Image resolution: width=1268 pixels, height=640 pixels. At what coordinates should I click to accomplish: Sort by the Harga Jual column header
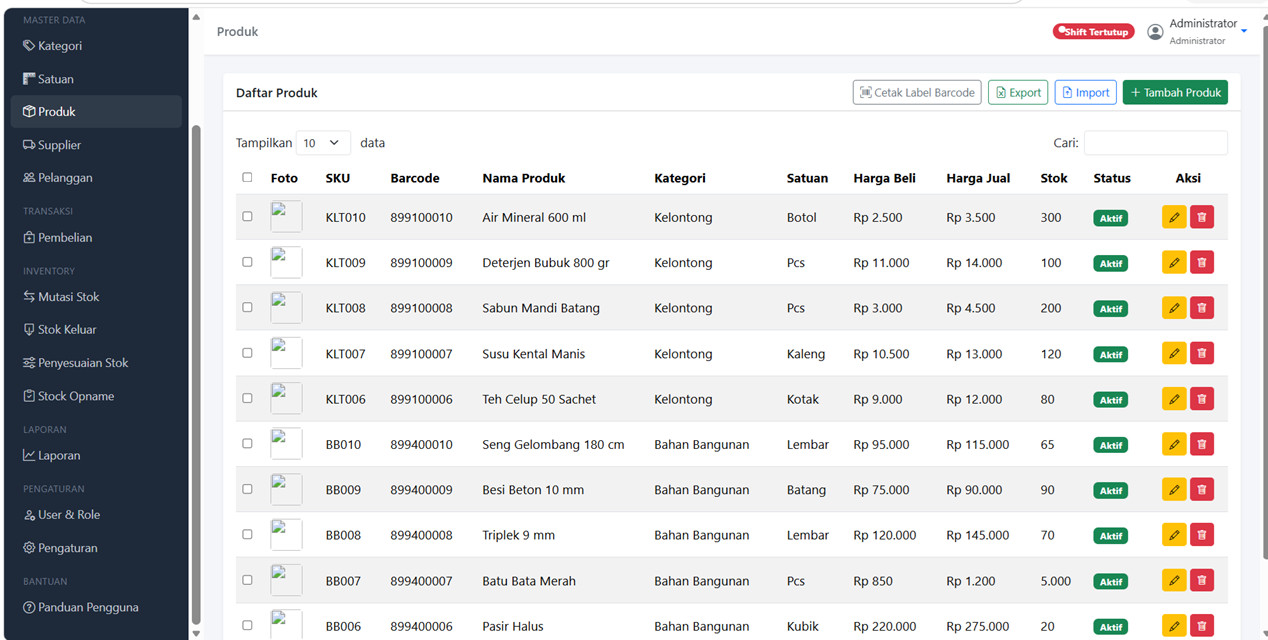(978, 178)
